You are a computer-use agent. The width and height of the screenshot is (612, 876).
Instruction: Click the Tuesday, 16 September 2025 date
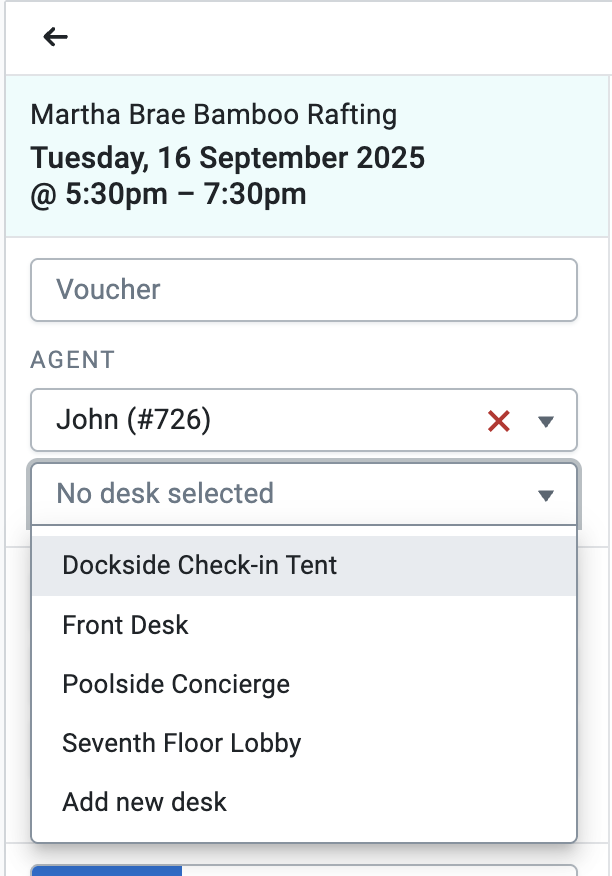[228, 157]
